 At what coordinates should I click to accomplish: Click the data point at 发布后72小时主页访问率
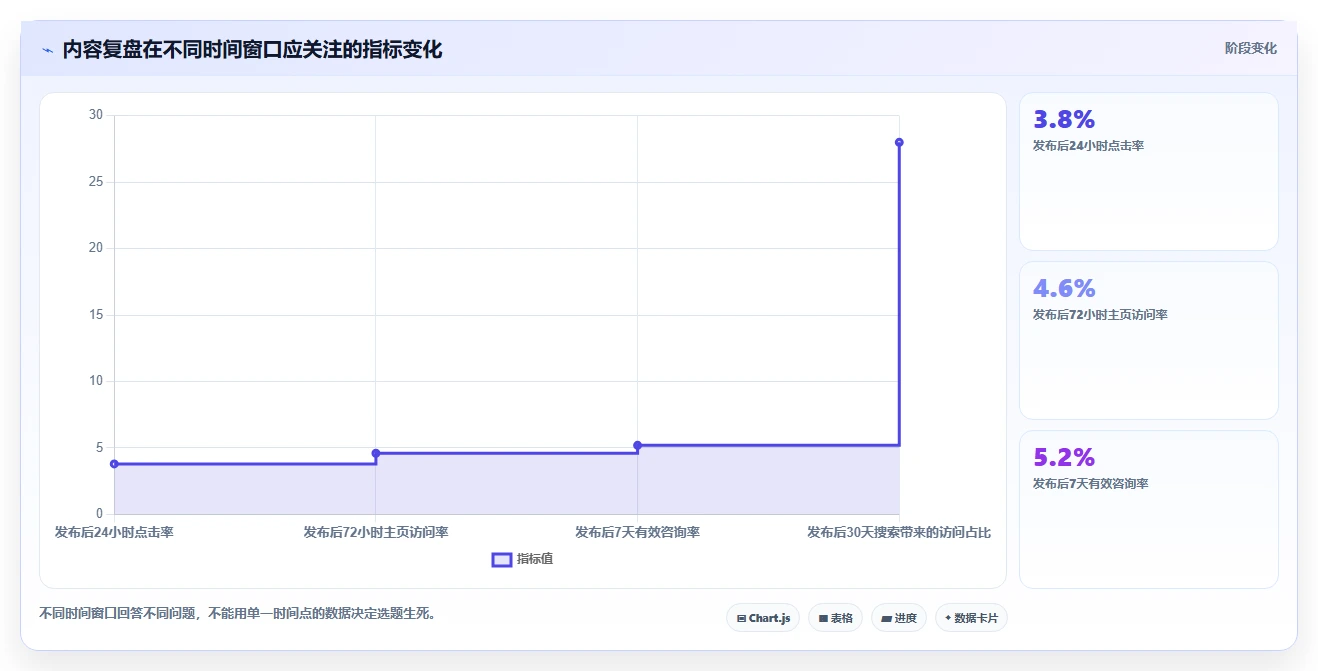point(376,453)
